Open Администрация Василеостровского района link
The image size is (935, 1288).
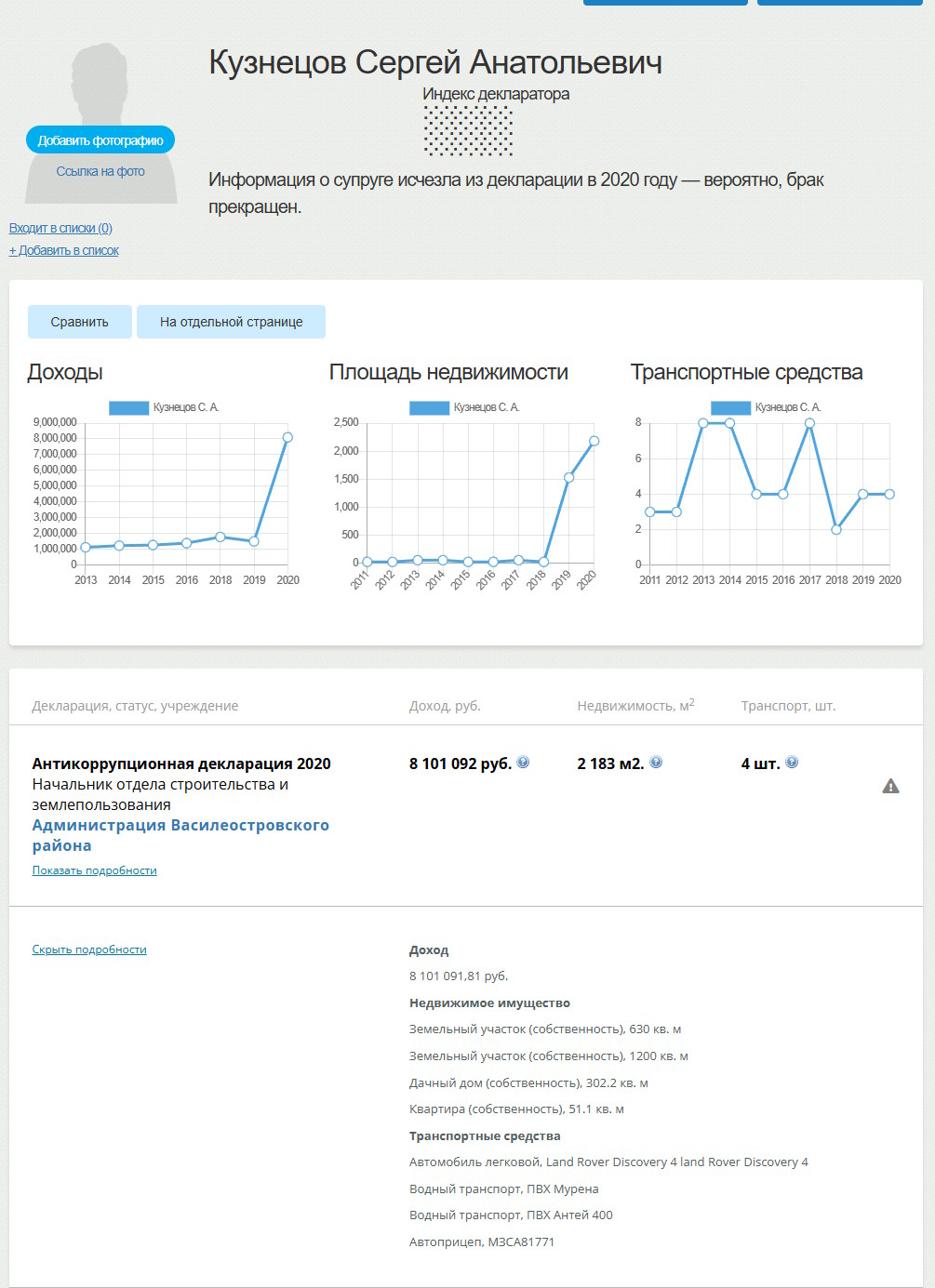coord(180,835)
